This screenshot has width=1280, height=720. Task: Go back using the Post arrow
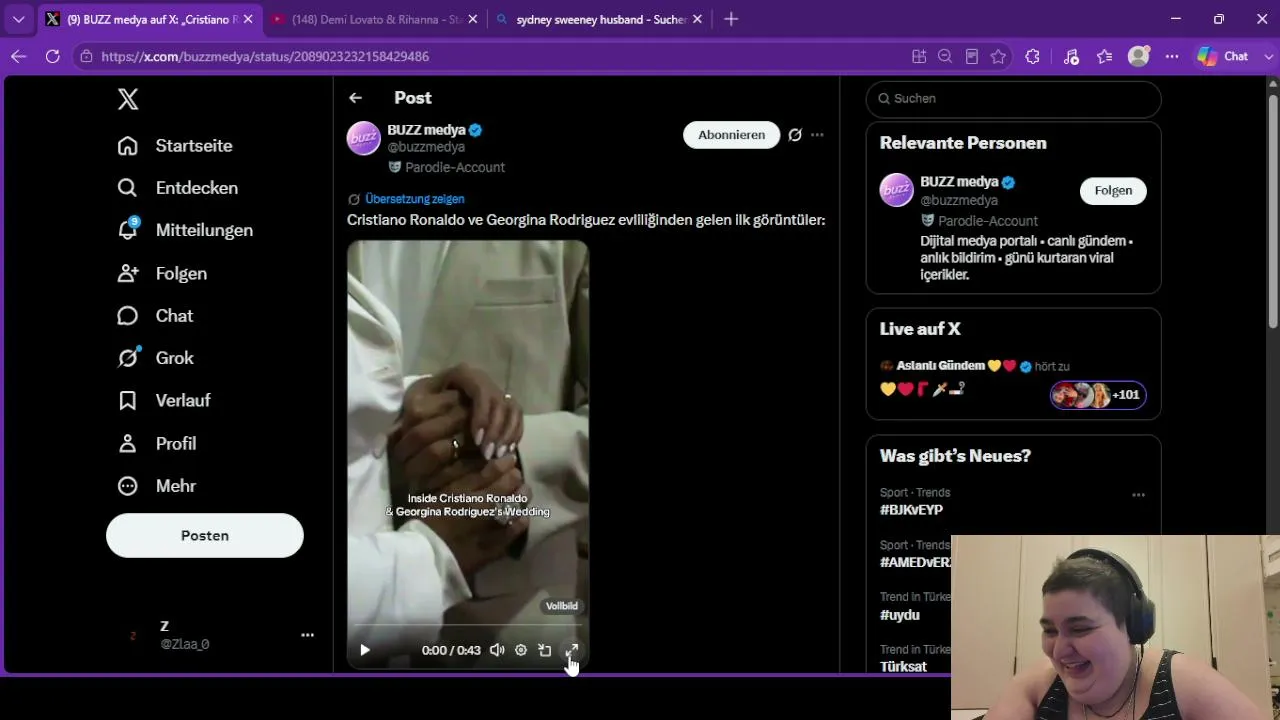[x=355, y=98]
